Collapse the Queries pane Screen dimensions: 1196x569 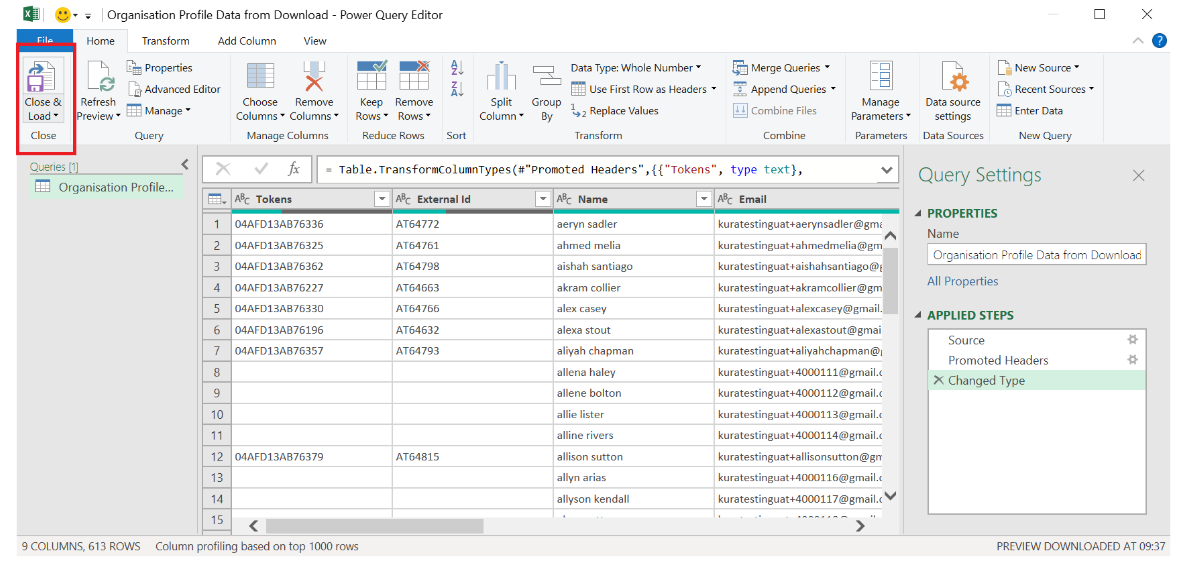click(184, 165)
